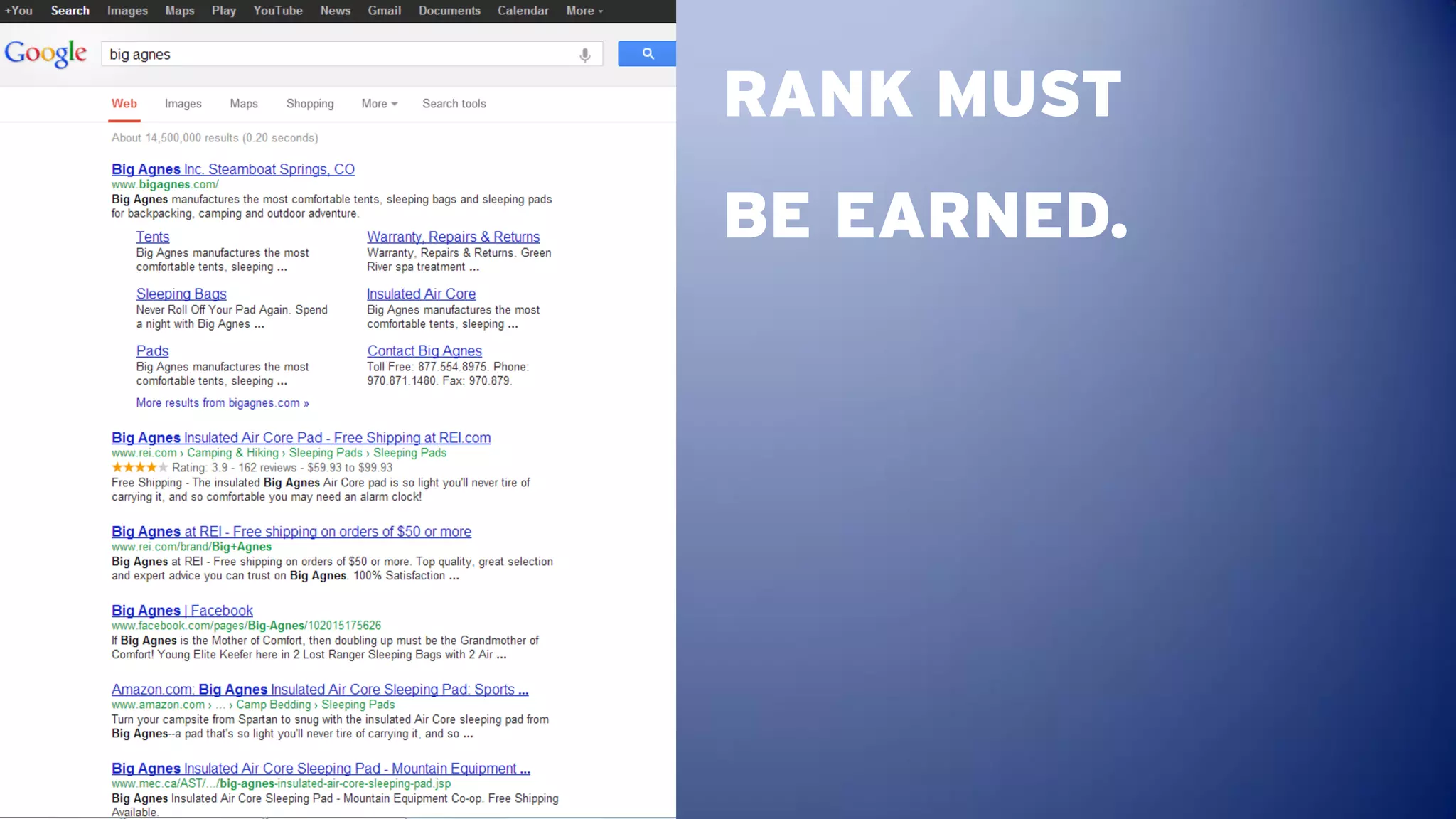1456x819 pixels.
Task: Open Gmail in the top bar
Action: click(x=385, y=11)
